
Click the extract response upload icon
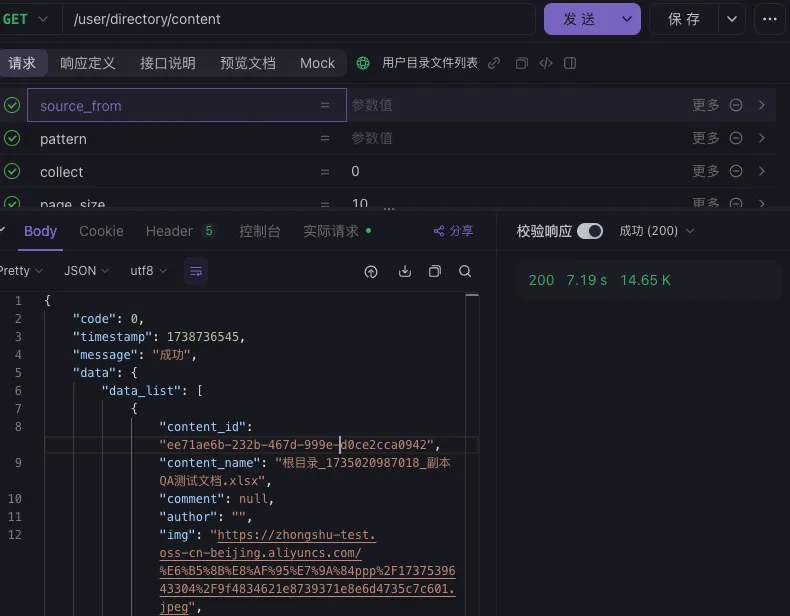[371, 271]
